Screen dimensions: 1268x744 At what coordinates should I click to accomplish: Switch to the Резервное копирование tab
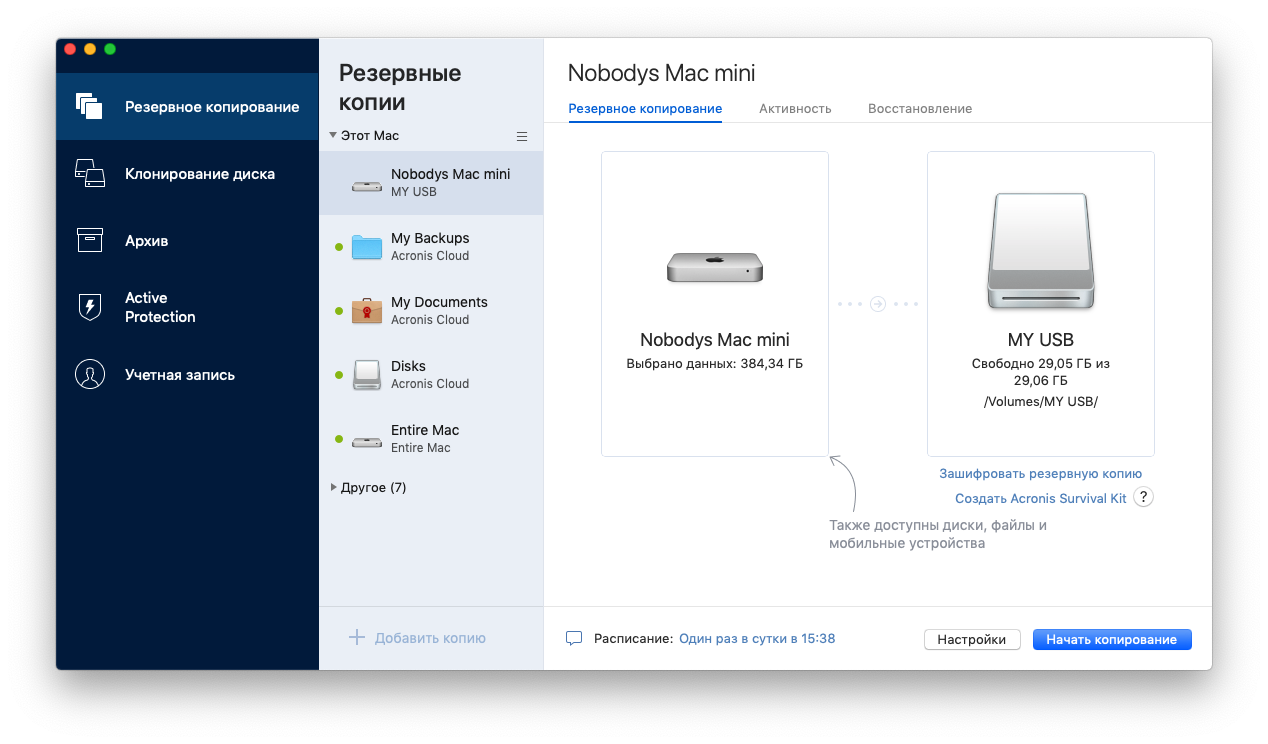[645, 108]
